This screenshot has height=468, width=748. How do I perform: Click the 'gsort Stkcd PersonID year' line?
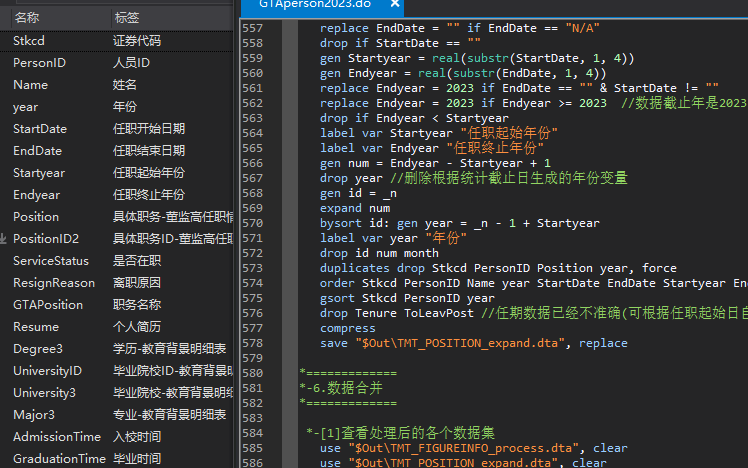[407, 298]
